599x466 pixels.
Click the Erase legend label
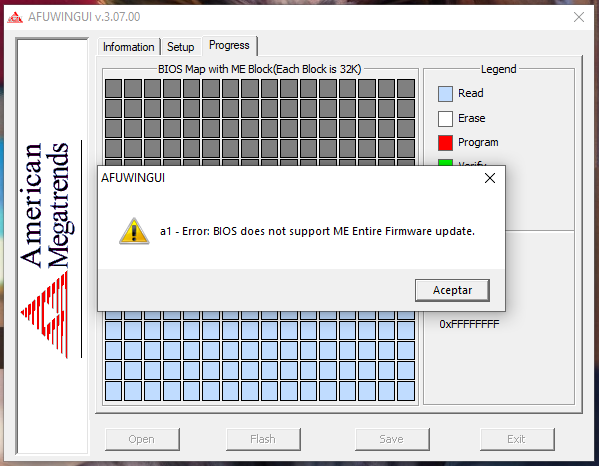[471, 118]
